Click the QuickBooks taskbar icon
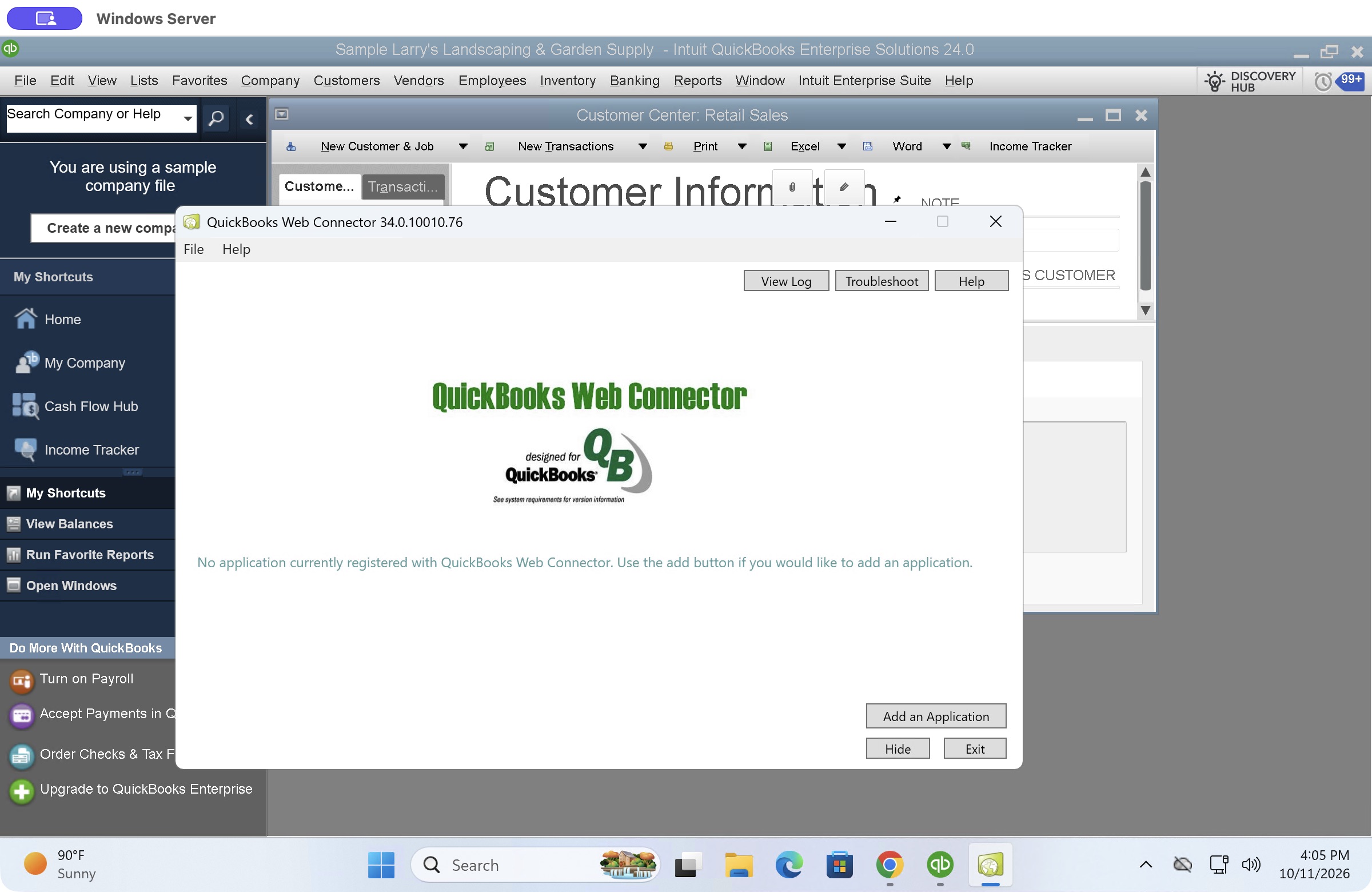 coord(940,865)
